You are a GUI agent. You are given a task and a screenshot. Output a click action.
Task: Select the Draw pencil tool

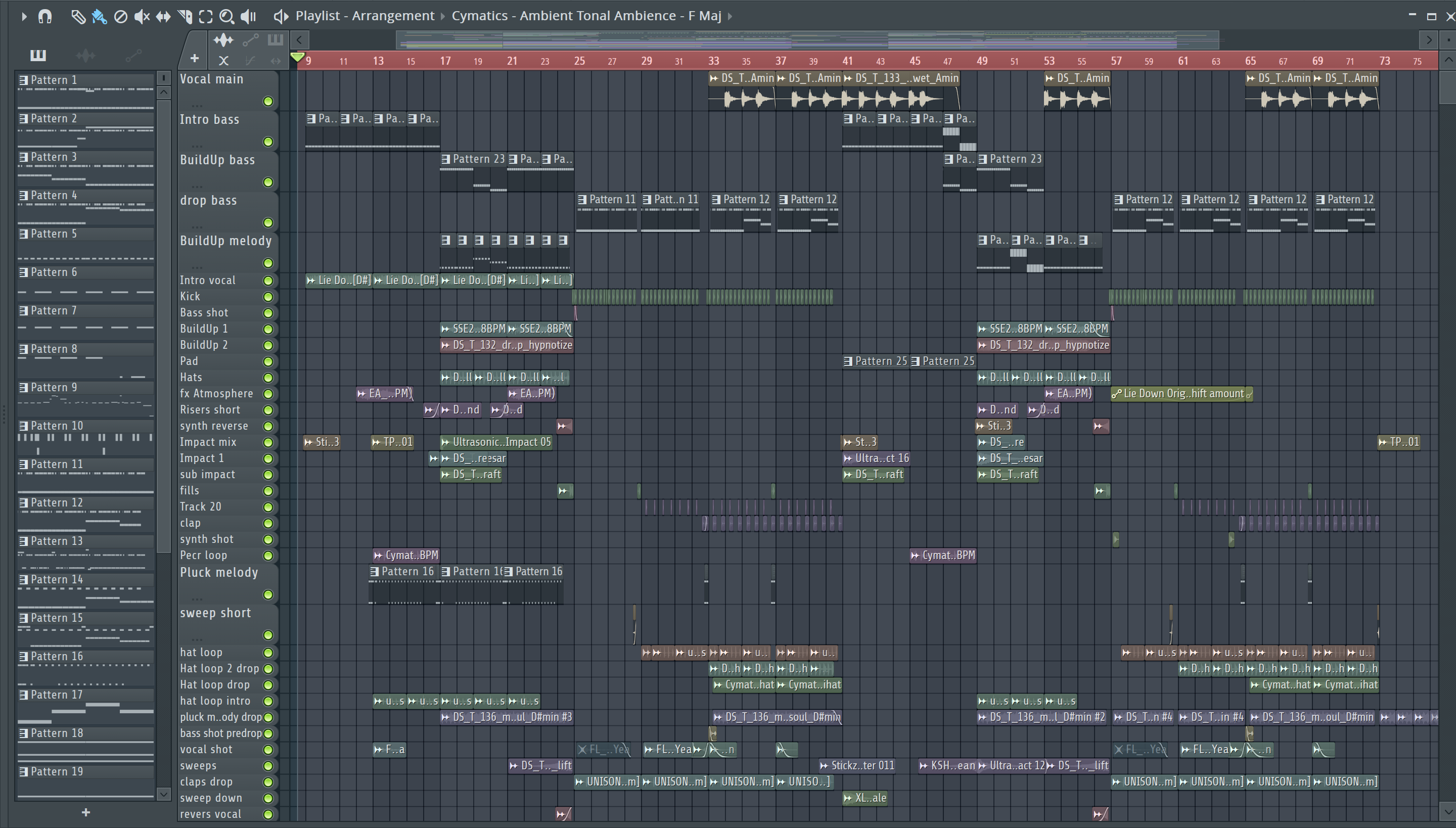pyautogui.click(x=78, y=17)
